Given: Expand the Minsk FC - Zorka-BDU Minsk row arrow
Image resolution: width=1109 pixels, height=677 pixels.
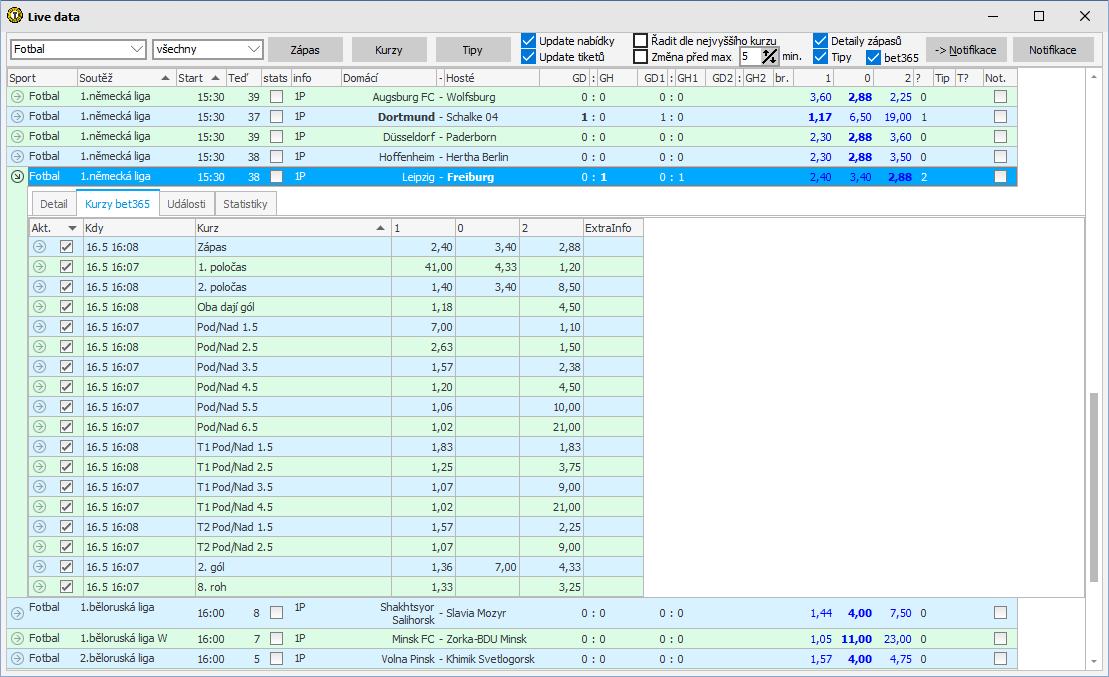Looking at the screenshot, I should pyautogui.click(x=17, y=639).
